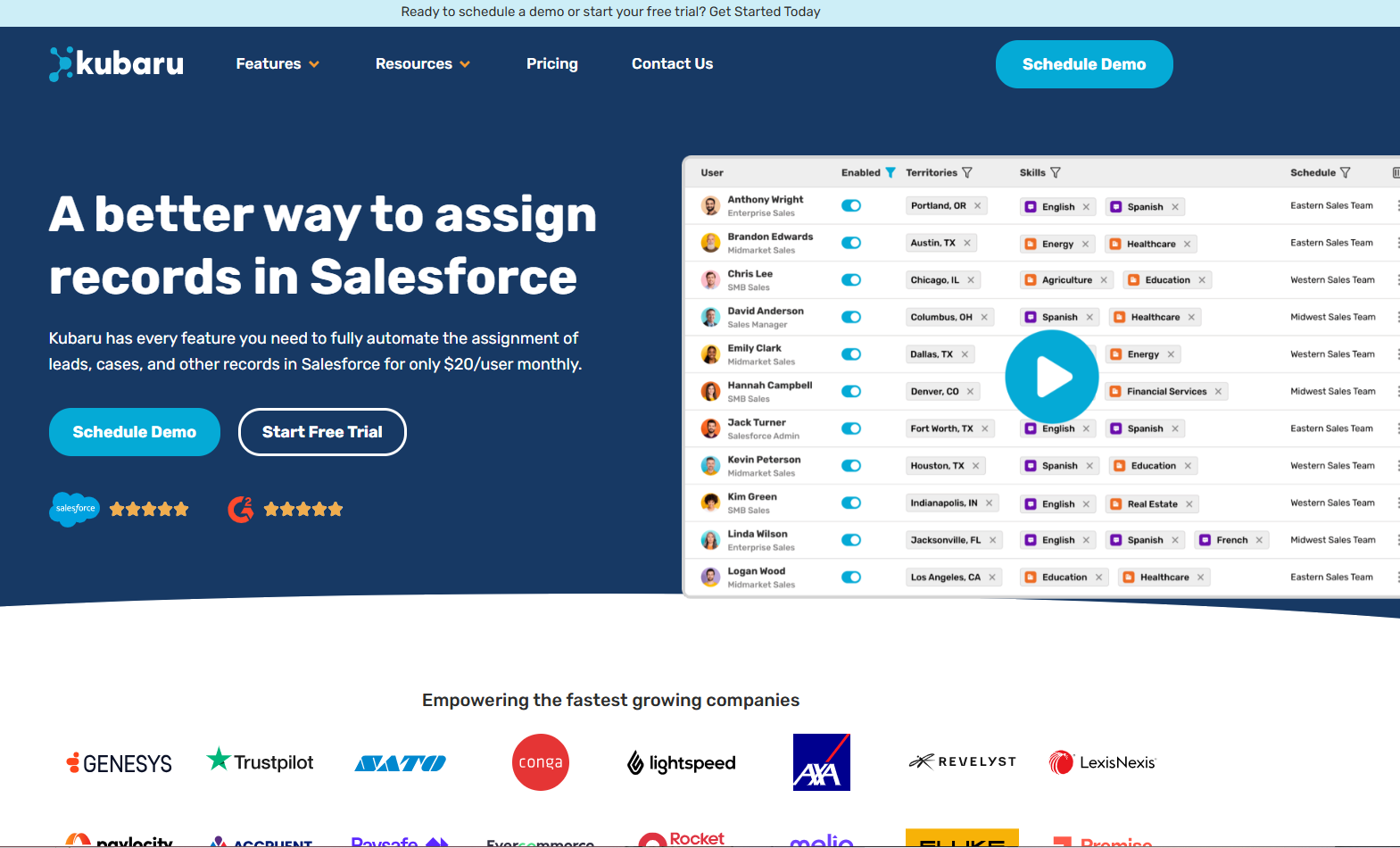1400x848 pixels.
Task: Click the AXA logo
Action: tap(822, 762)
